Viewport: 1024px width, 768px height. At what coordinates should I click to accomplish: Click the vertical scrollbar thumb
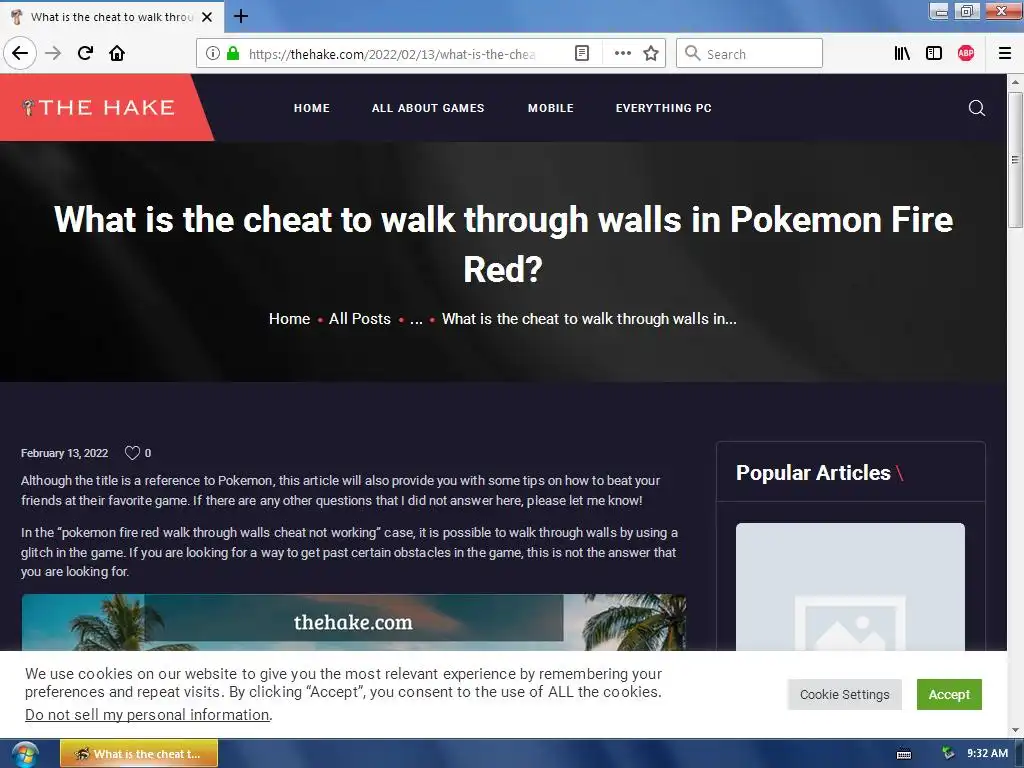click(x=1015, y=159)
